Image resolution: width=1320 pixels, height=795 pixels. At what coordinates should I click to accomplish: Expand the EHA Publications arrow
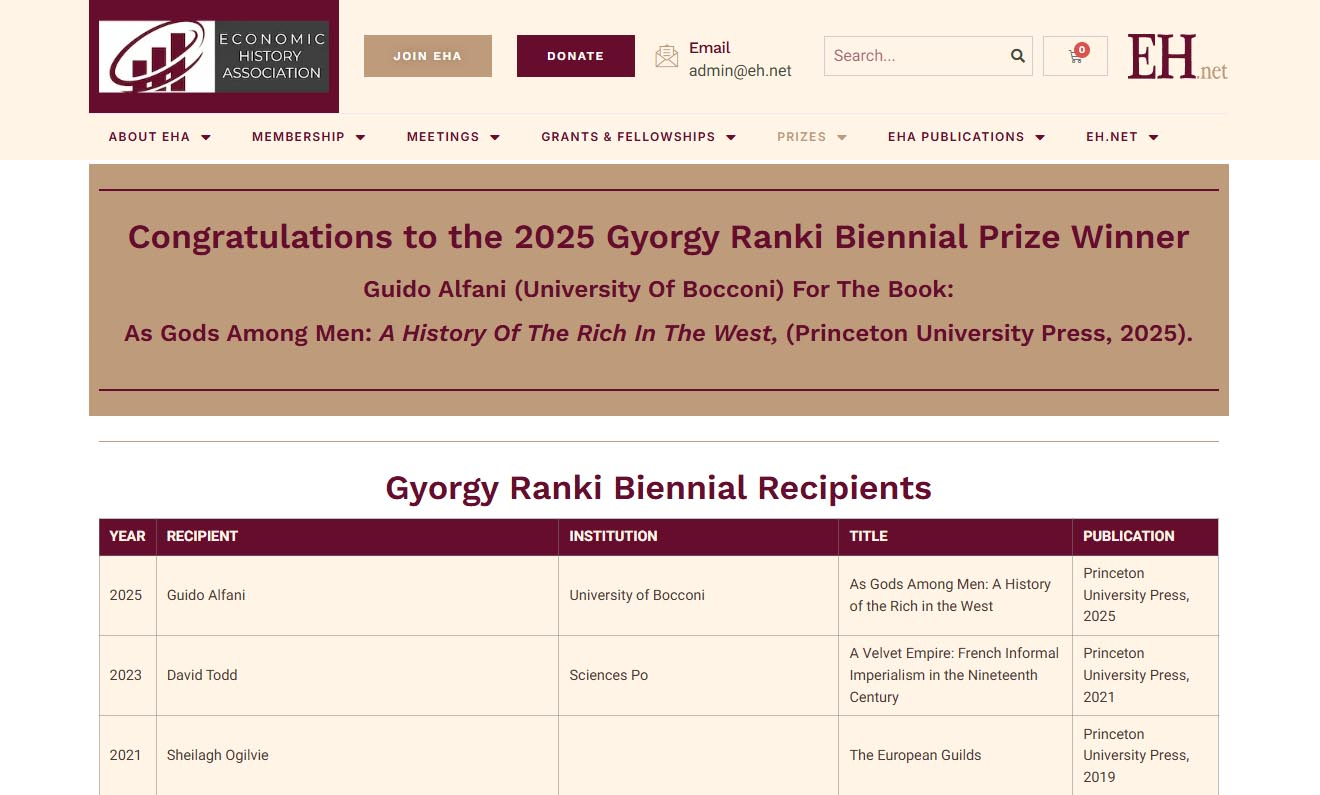coord(1040,137)
